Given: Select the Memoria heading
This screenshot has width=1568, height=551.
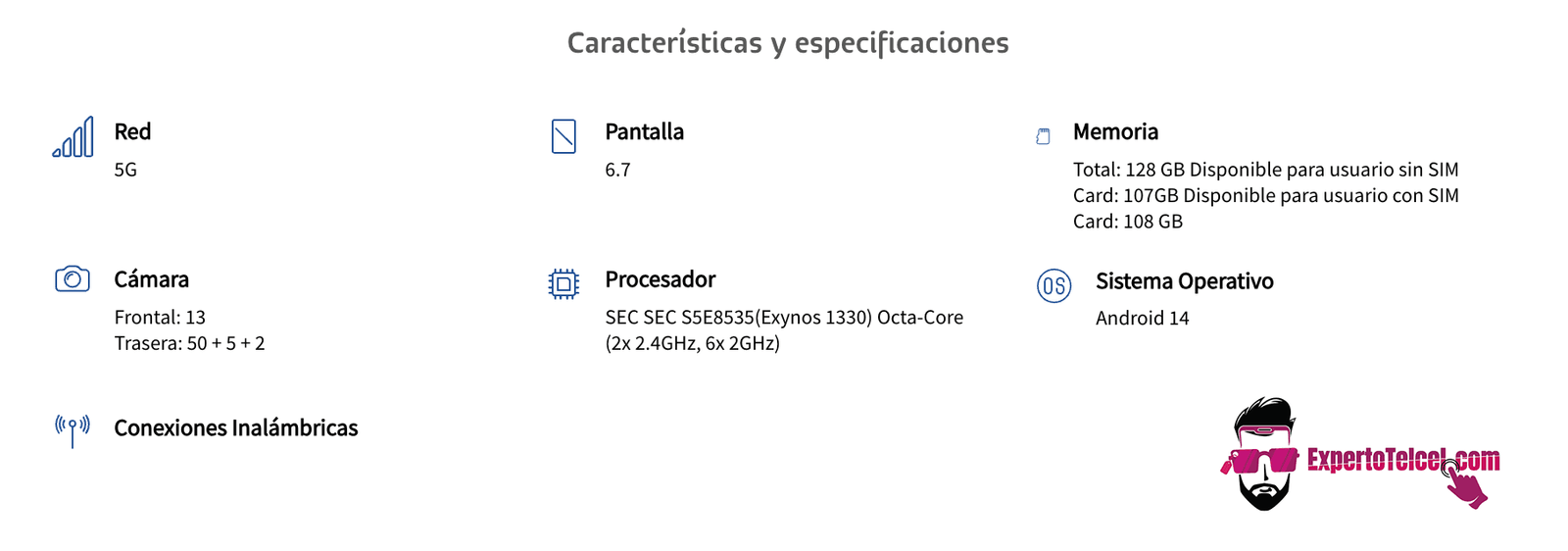Looking at the screenshot, I should coord(1115,131).
